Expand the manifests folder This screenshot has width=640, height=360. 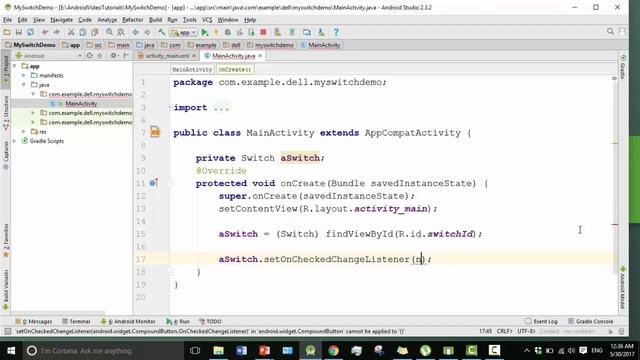coord(24,75)
